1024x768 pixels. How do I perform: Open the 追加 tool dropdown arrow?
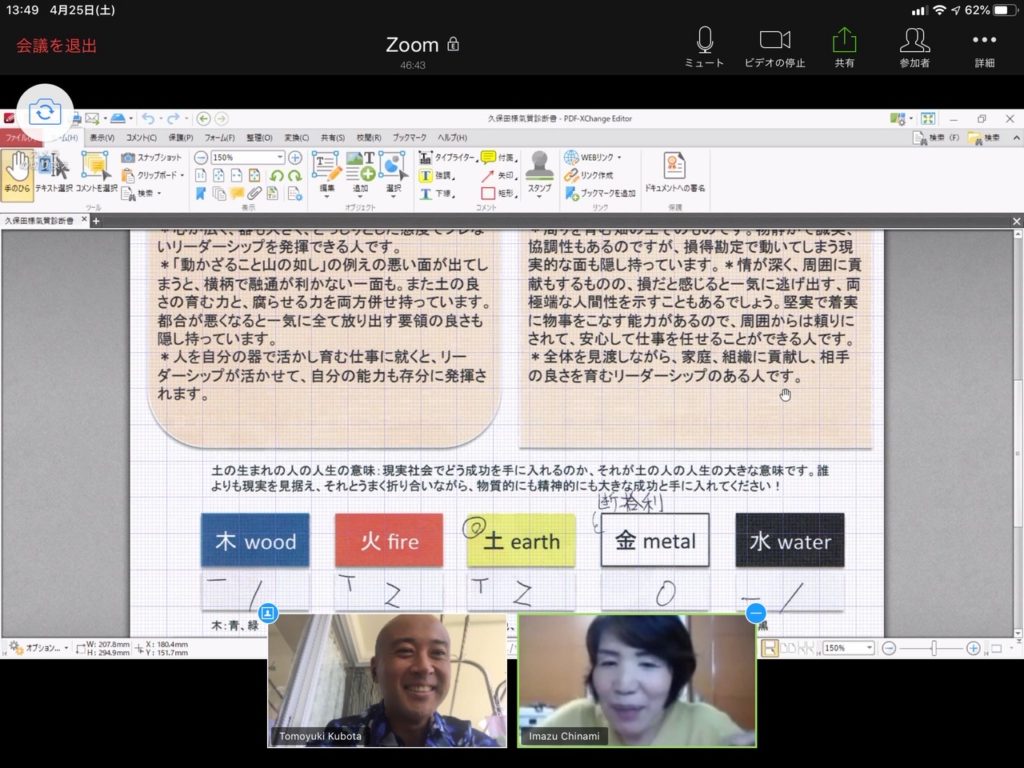(x=362, y=195)
